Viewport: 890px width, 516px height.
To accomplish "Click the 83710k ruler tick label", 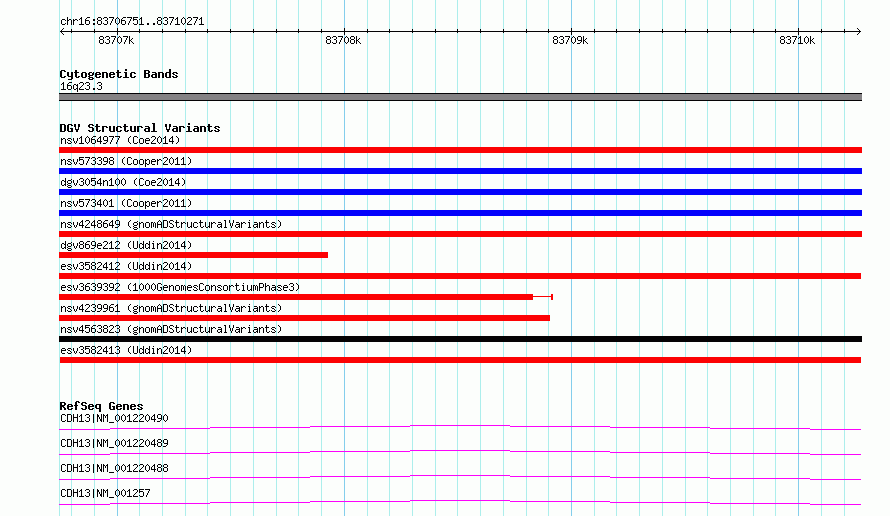I will click(x=797, y=40).
